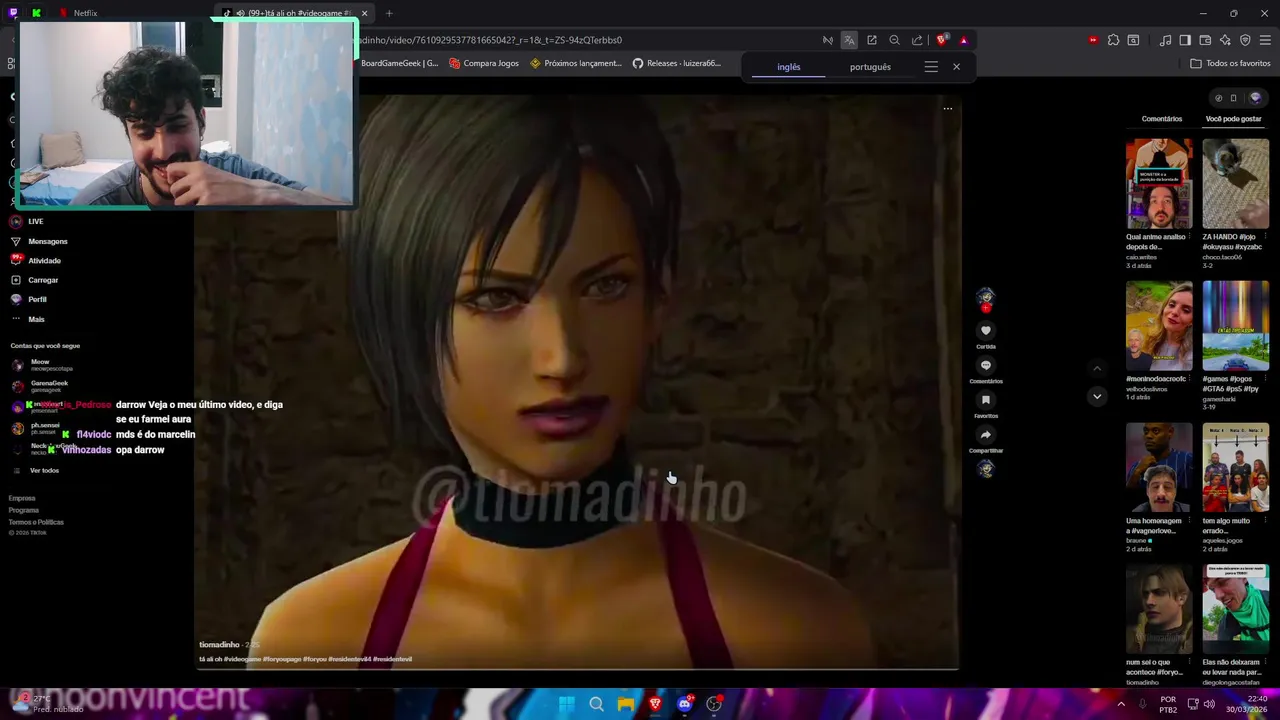Open Brave Wallet icon
The image size is (1280, 720).
pos(1205,40)
